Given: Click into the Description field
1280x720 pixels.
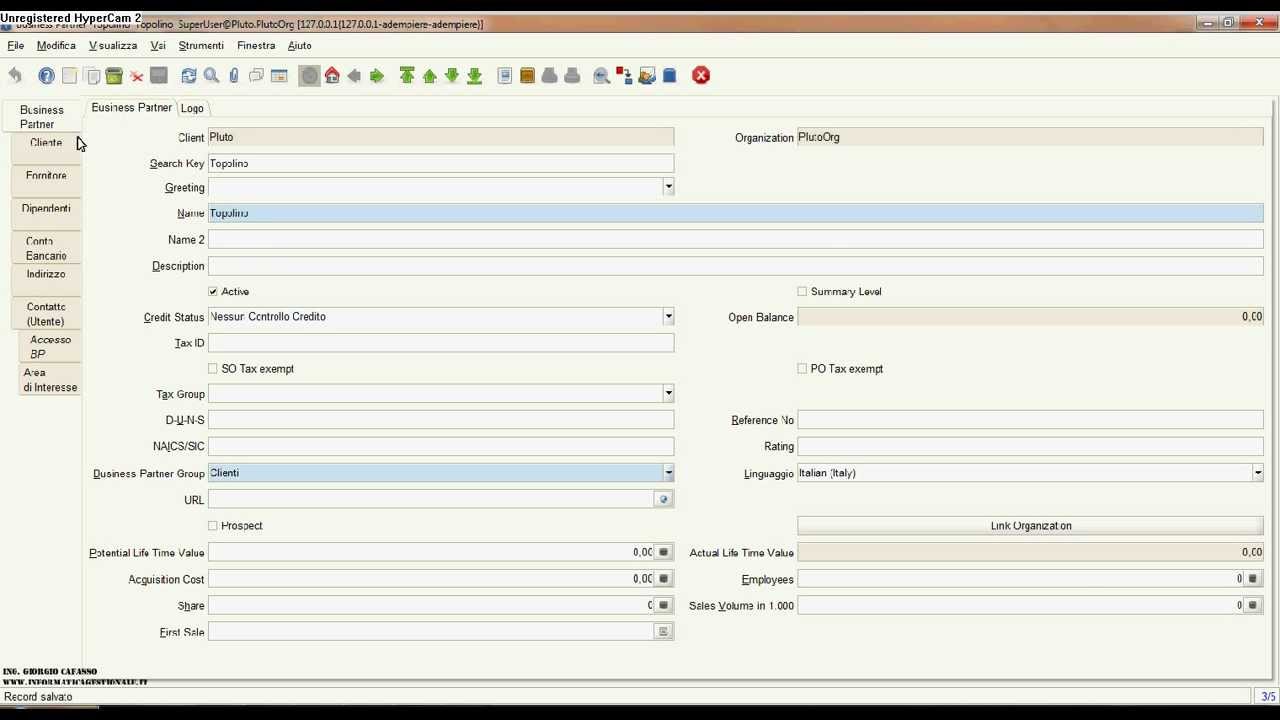Looking at the screenshot, I should tap(736, 266).
